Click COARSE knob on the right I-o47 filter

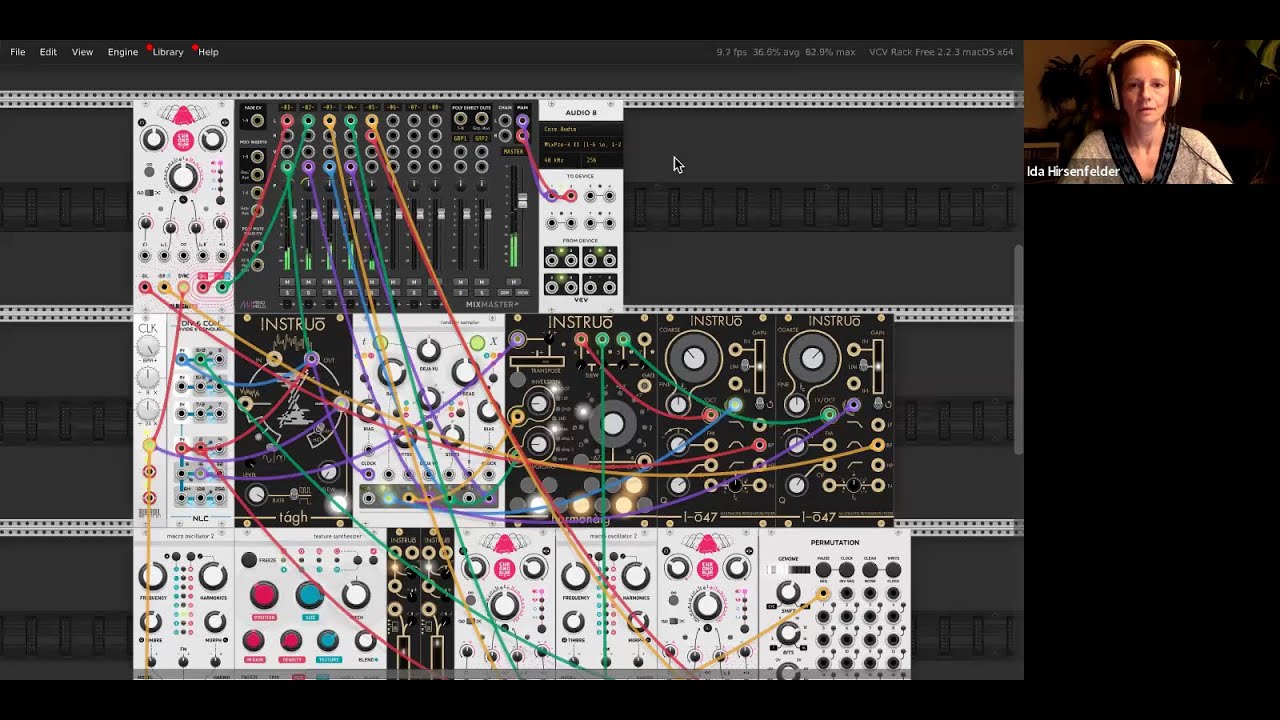click(x=813, y=358)
